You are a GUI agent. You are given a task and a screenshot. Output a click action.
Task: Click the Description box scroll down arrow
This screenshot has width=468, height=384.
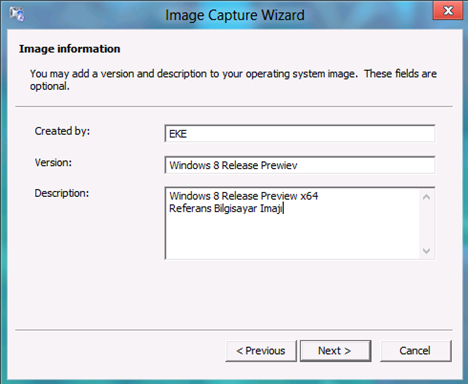[426, 251]
